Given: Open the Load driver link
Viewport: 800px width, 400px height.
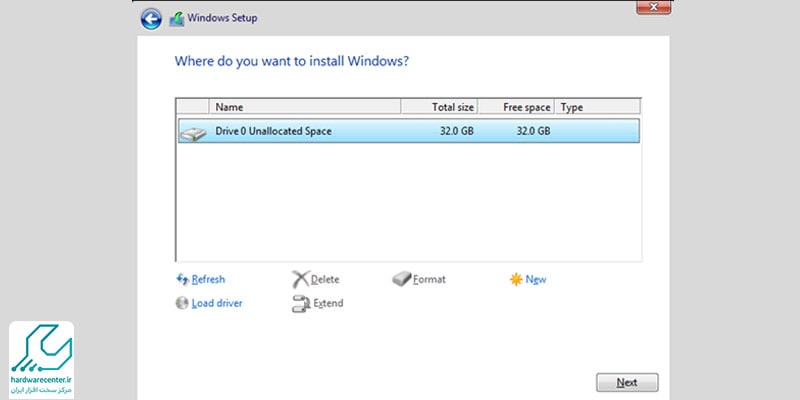Looking at the screenshot, I should pos(217,303).
